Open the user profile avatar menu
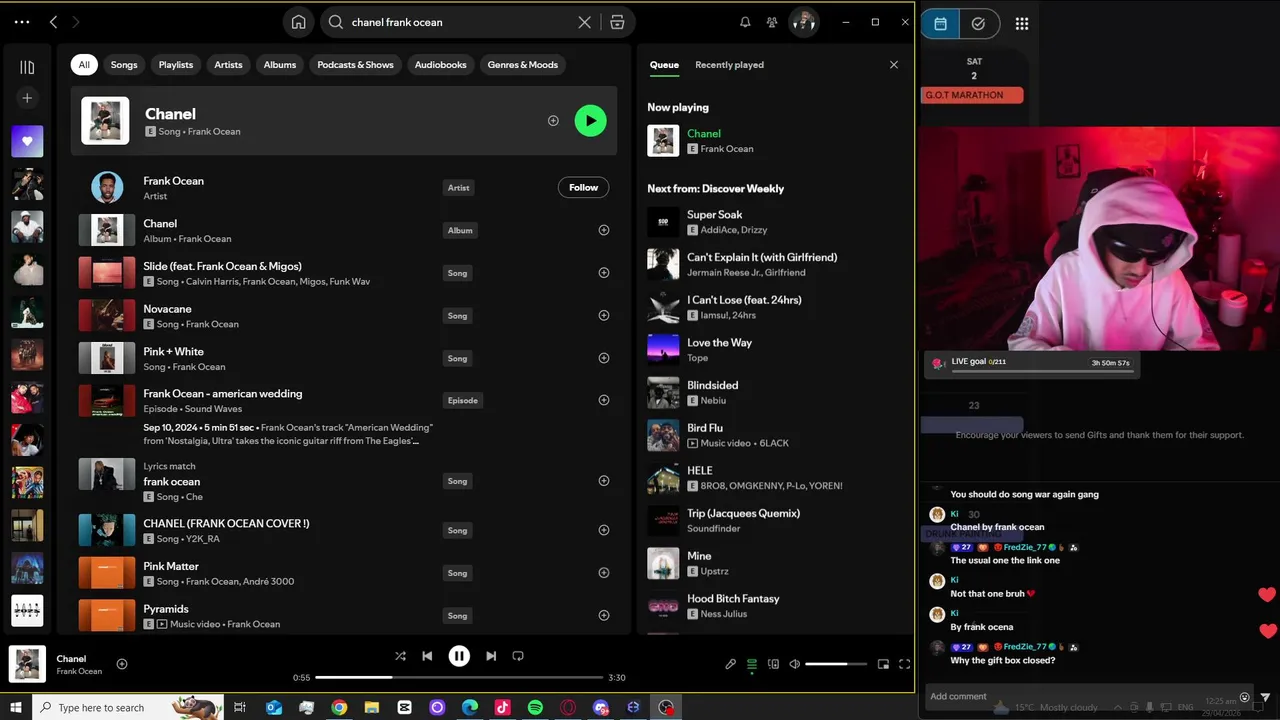This screenshot has width=1280, height=720. (x=804, y=22)
